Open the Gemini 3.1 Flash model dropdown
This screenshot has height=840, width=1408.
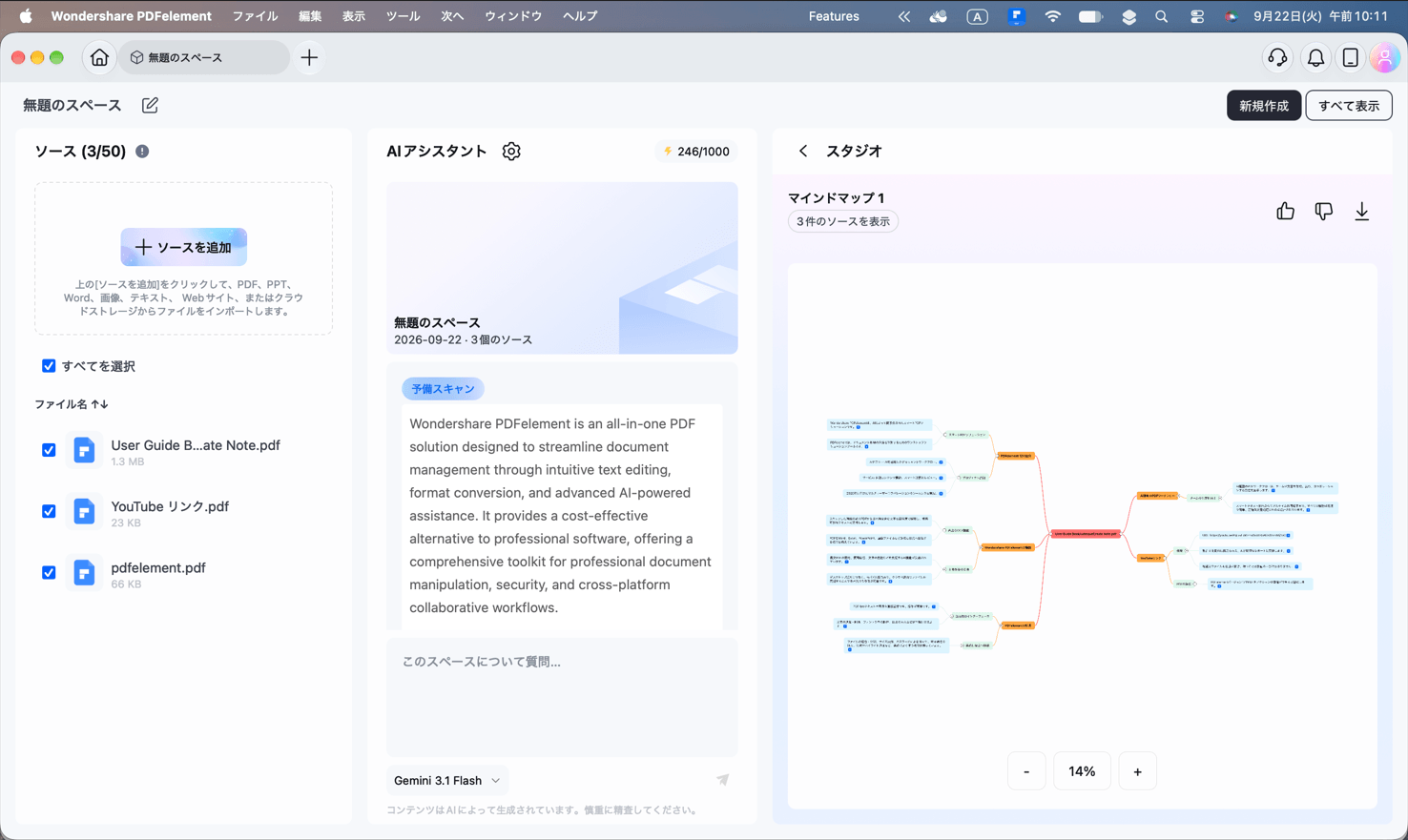(x=447, y=780)
